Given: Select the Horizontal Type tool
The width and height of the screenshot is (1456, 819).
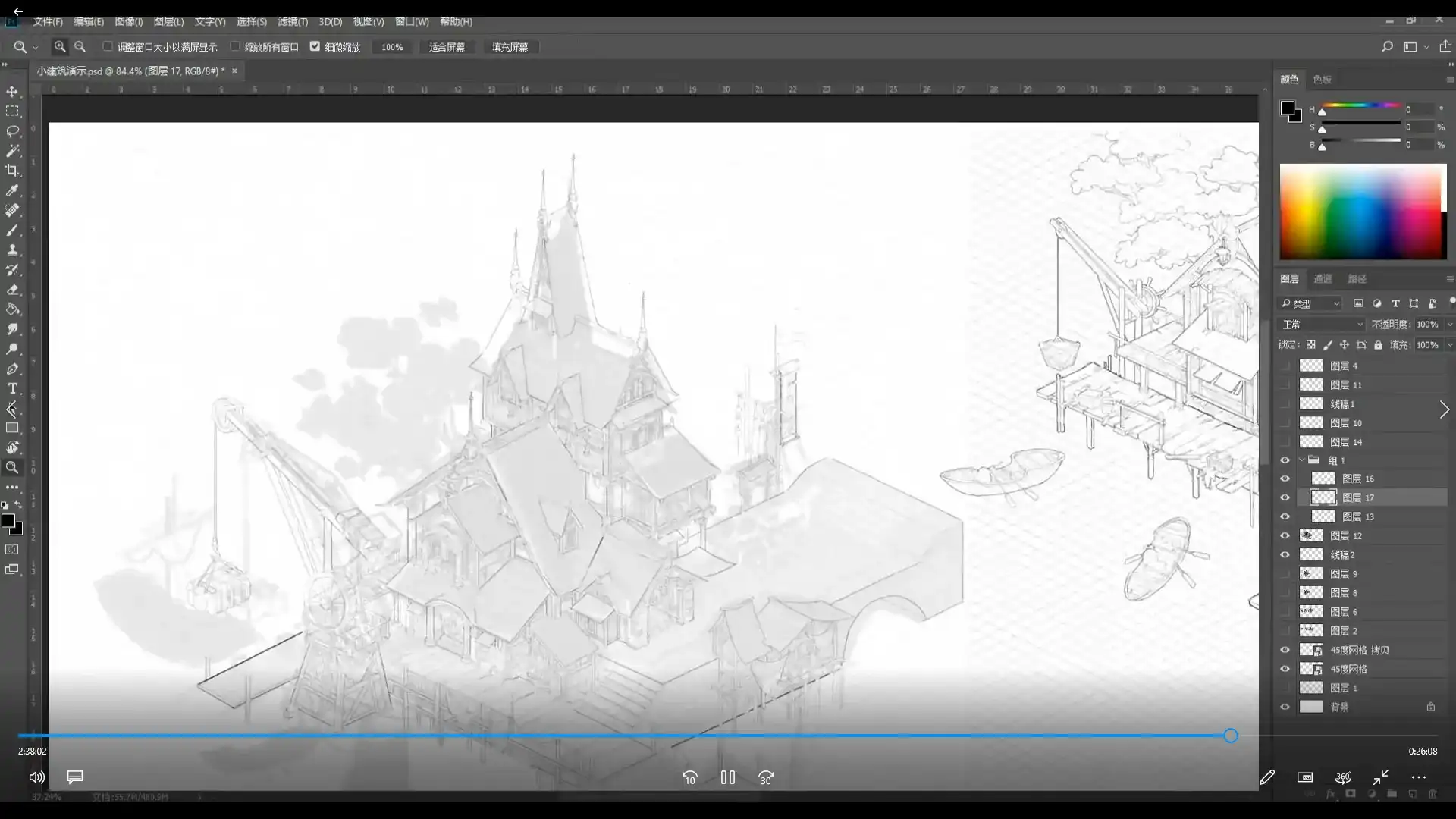Looking at the screenshot, I should coord(12,388).
